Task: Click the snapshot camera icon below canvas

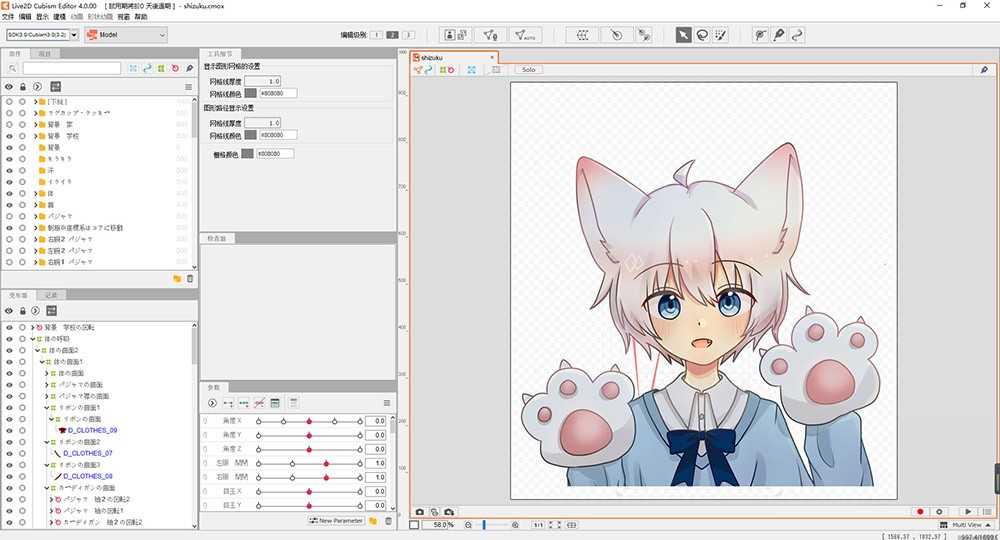Action: coord(420,512)
